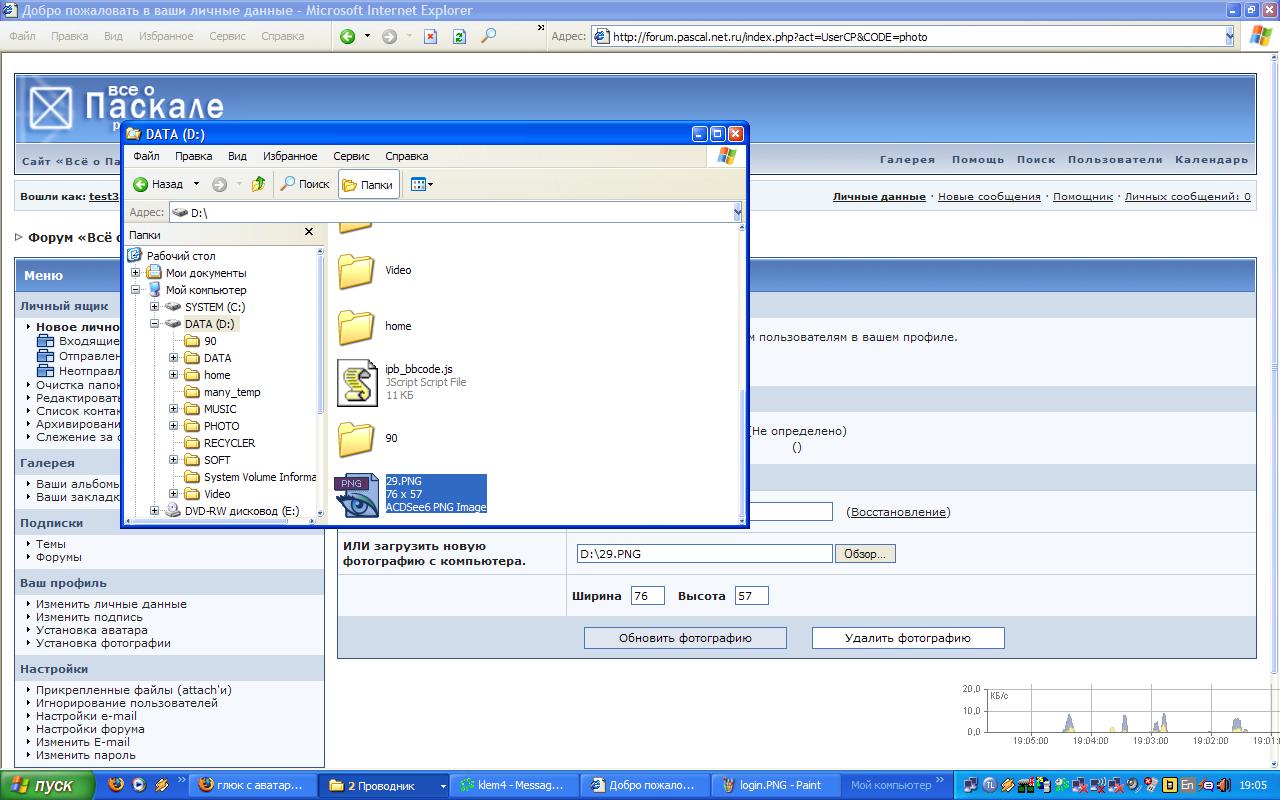The width and height of the screenshot is (1280, 800).
Task: Toggle the Folders (Папки) pane button
Action: pyautogui.click(x=368, y=184)
